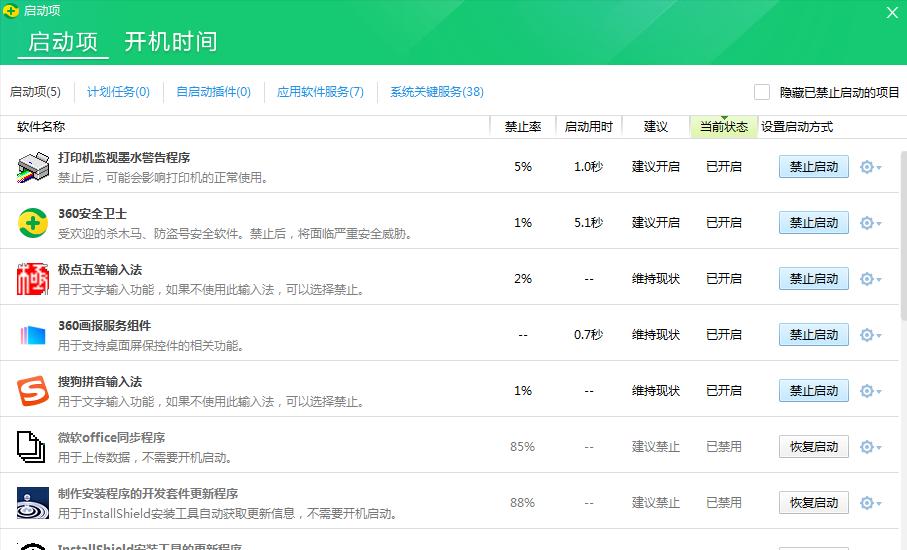Click 禁止启动 for 搜狗拼音输入法

(x=814, y=391)
